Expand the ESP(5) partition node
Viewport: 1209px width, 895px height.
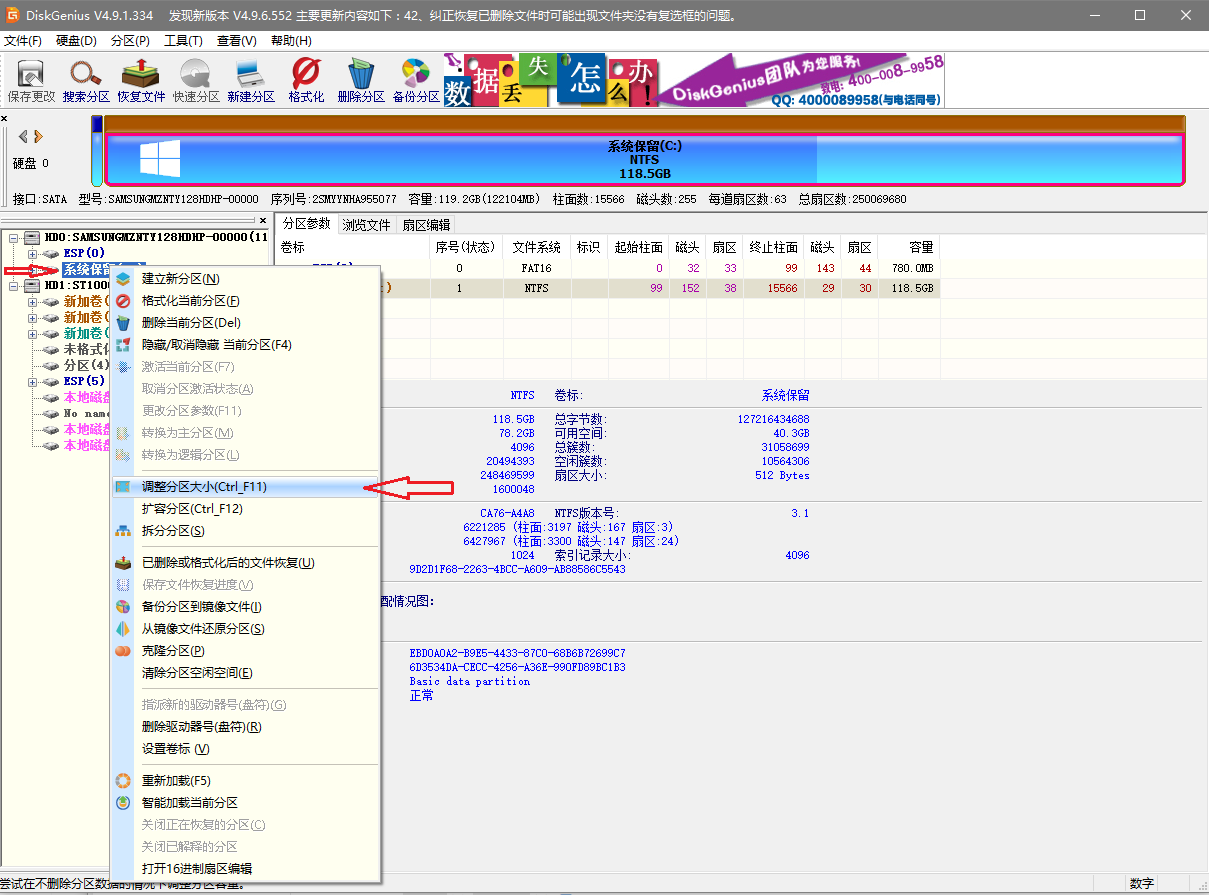(32, 381)
